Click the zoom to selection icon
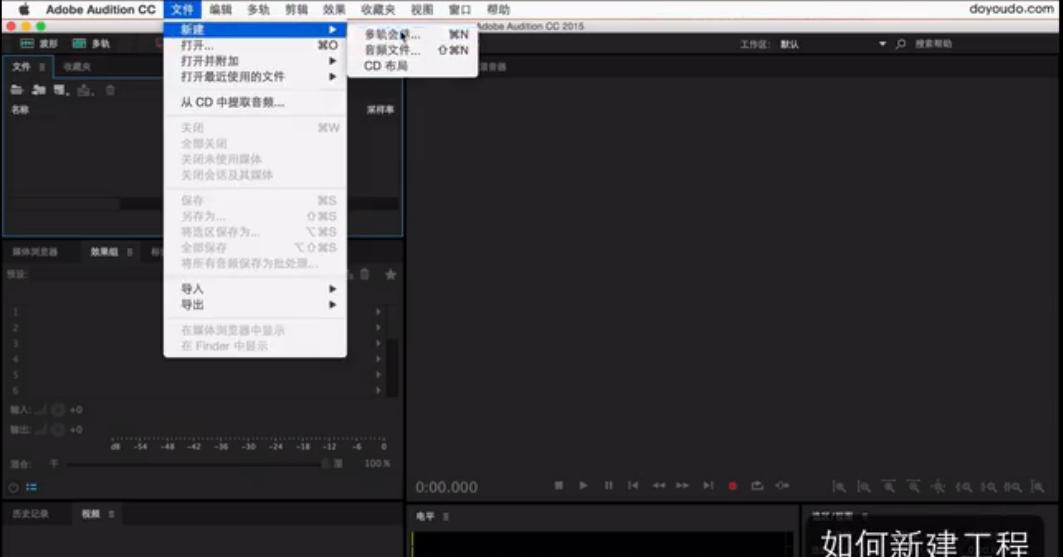Image resolution: width=1063 pixels, height=557 pixels. [x=1013, y=487]
